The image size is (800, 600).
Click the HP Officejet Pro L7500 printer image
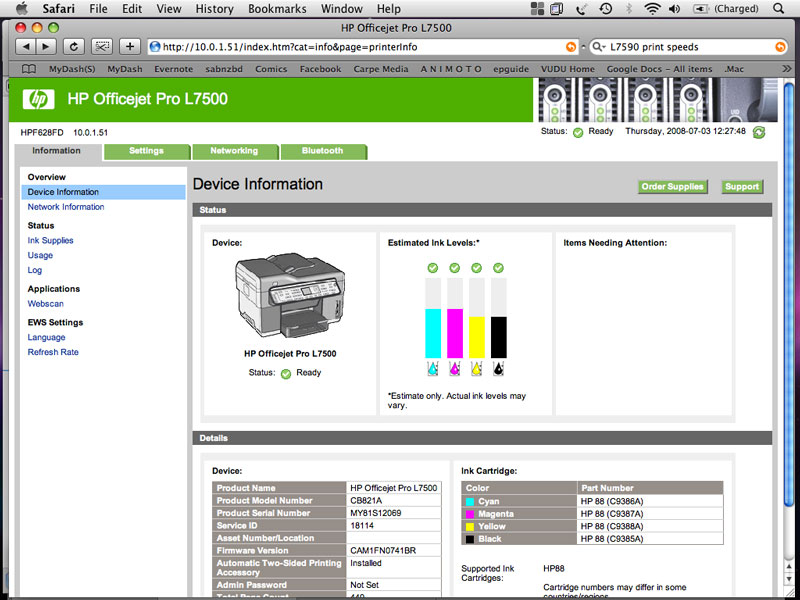tap(290, 295)
